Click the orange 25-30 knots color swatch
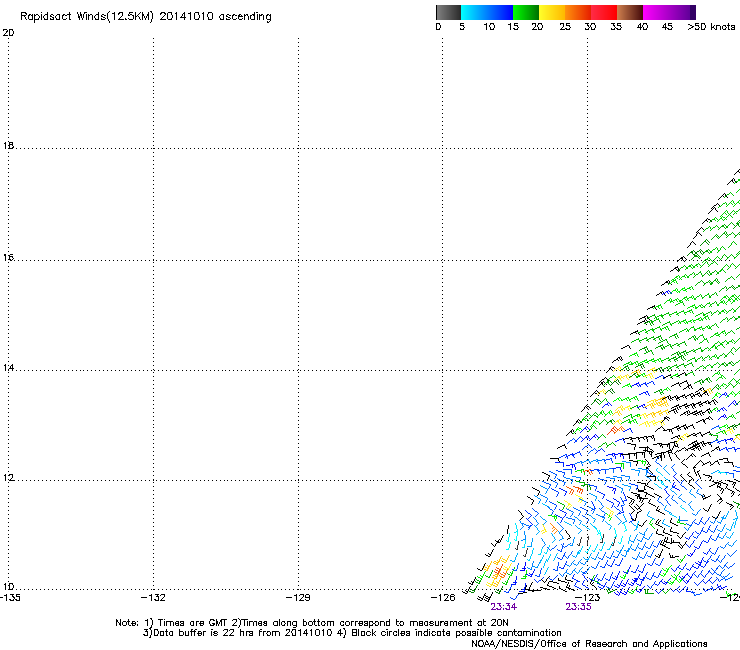740x650 pixels. click(x=578, y=12)
